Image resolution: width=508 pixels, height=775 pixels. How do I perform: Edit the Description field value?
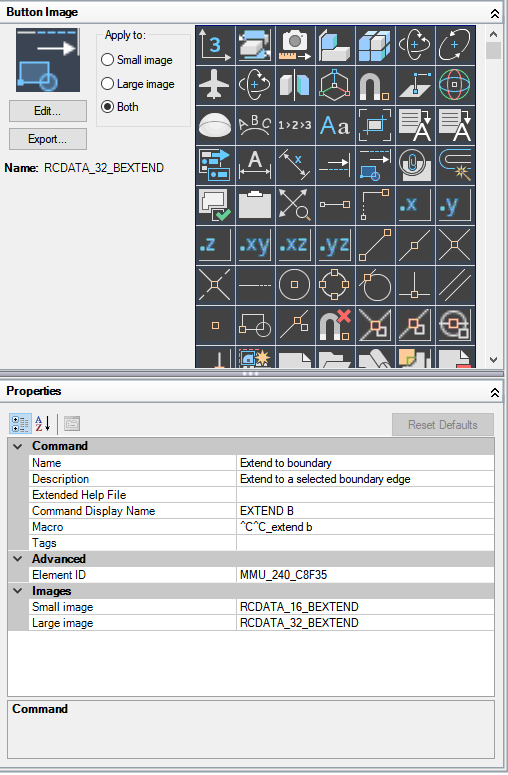pyautogui.click(x=365, y=479)
